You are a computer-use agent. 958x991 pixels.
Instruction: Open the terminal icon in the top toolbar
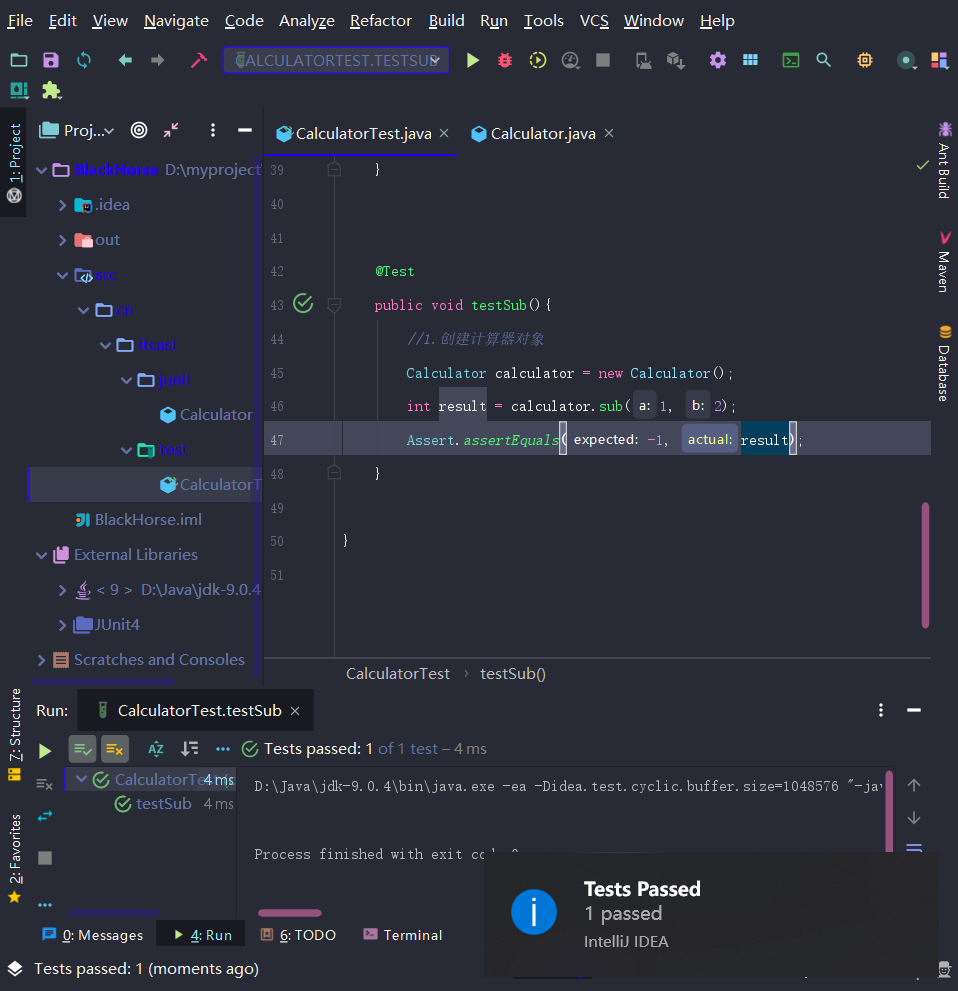791,60
